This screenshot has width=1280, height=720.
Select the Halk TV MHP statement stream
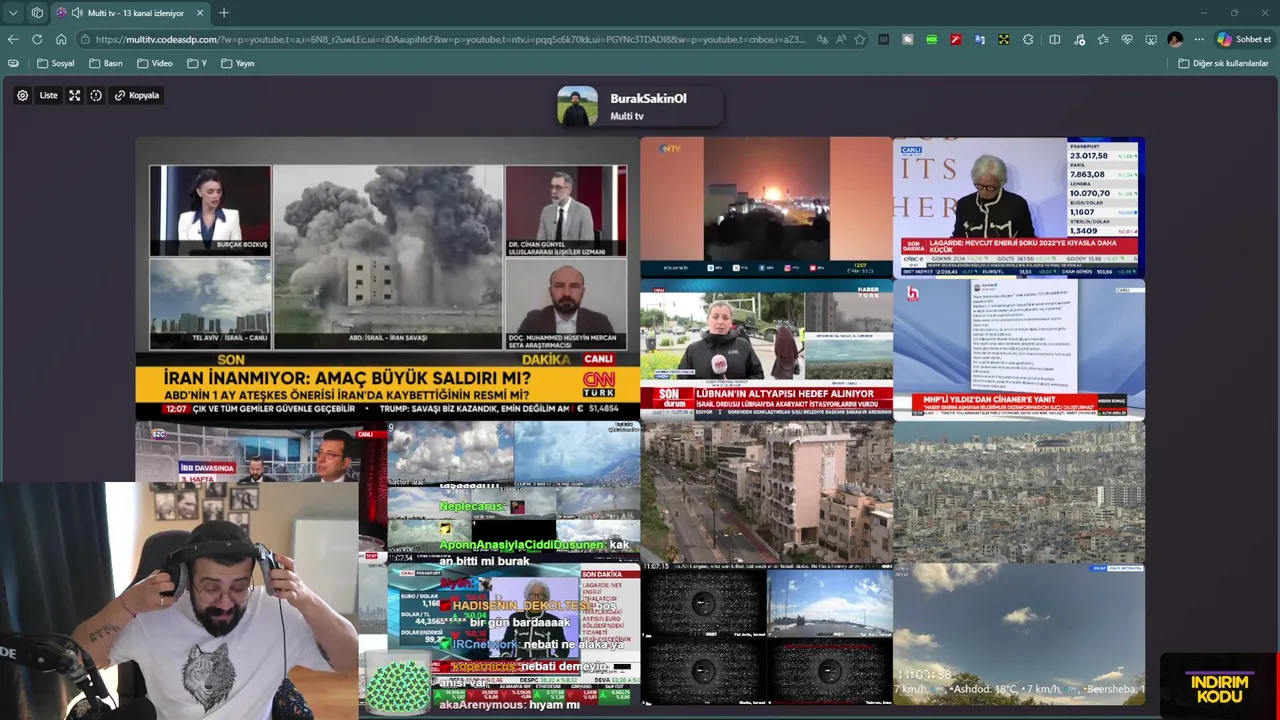click(x=1019, y=349)
